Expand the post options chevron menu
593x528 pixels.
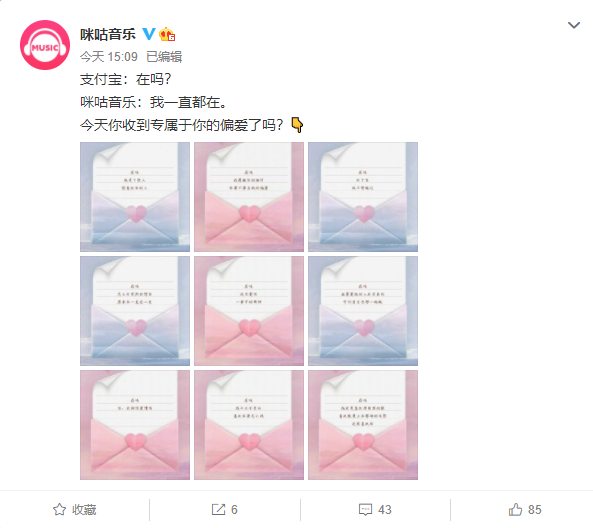pos(574,25)
